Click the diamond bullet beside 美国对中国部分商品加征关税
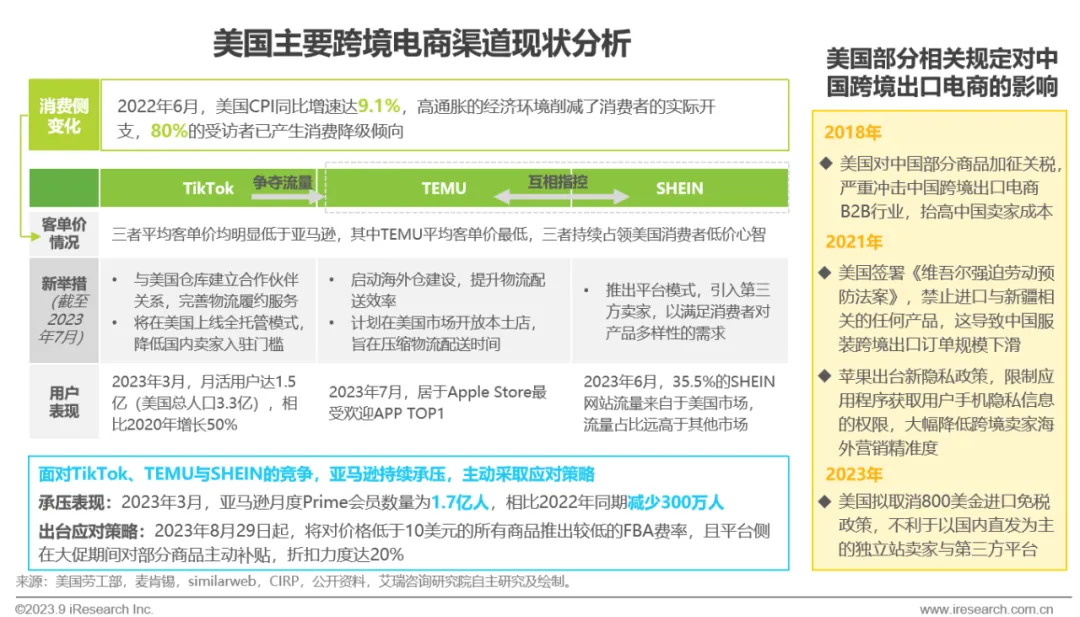Image resolution: width=1080 pixels, height=617 pixels. coord(825,164)
